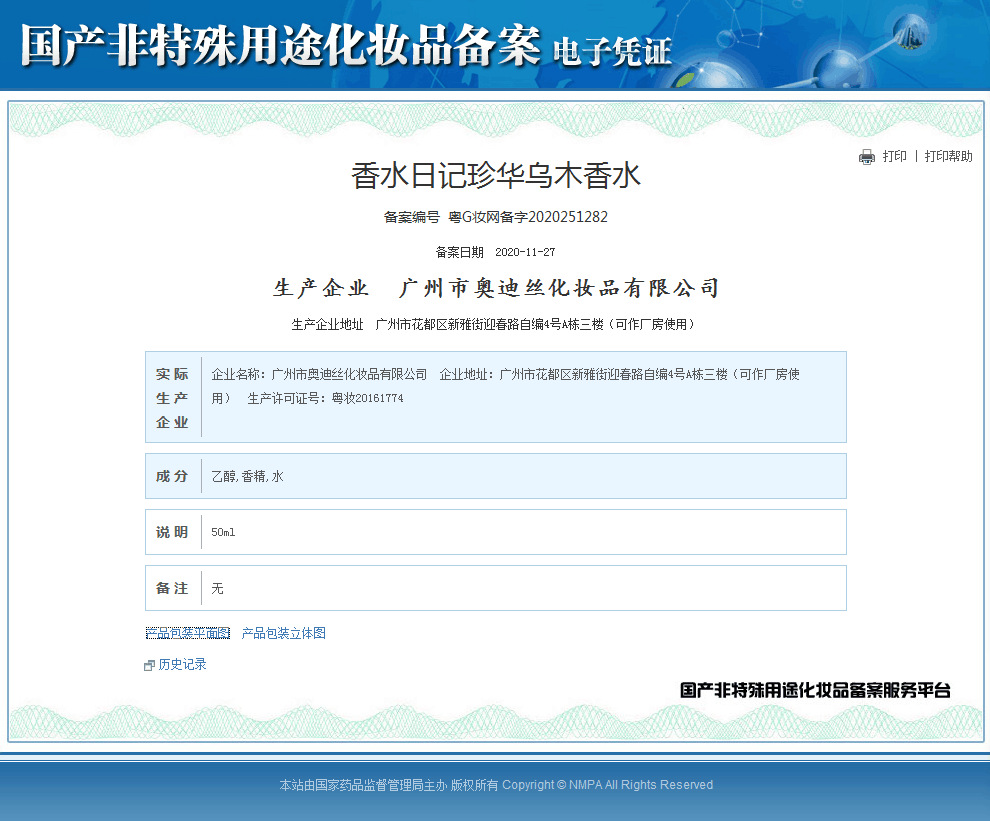Open the 打印帮助 help link
This screenshot has width=990, height=821.
coord(948,156)
